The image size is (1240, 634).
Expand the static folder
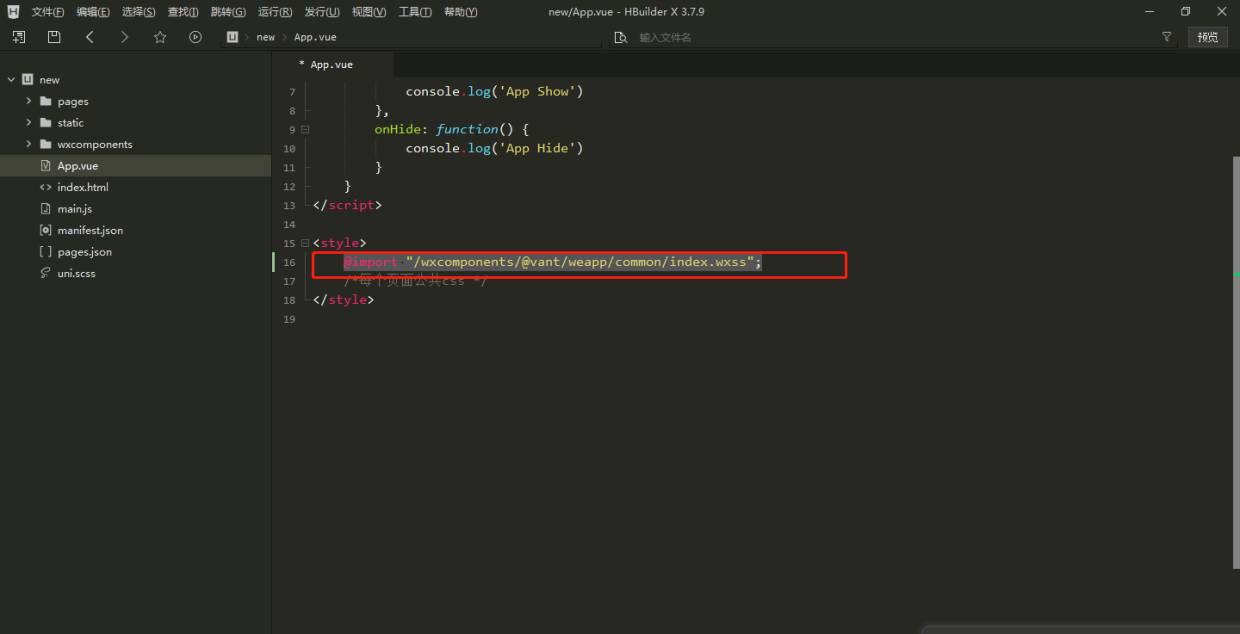(x=29, y=123)
